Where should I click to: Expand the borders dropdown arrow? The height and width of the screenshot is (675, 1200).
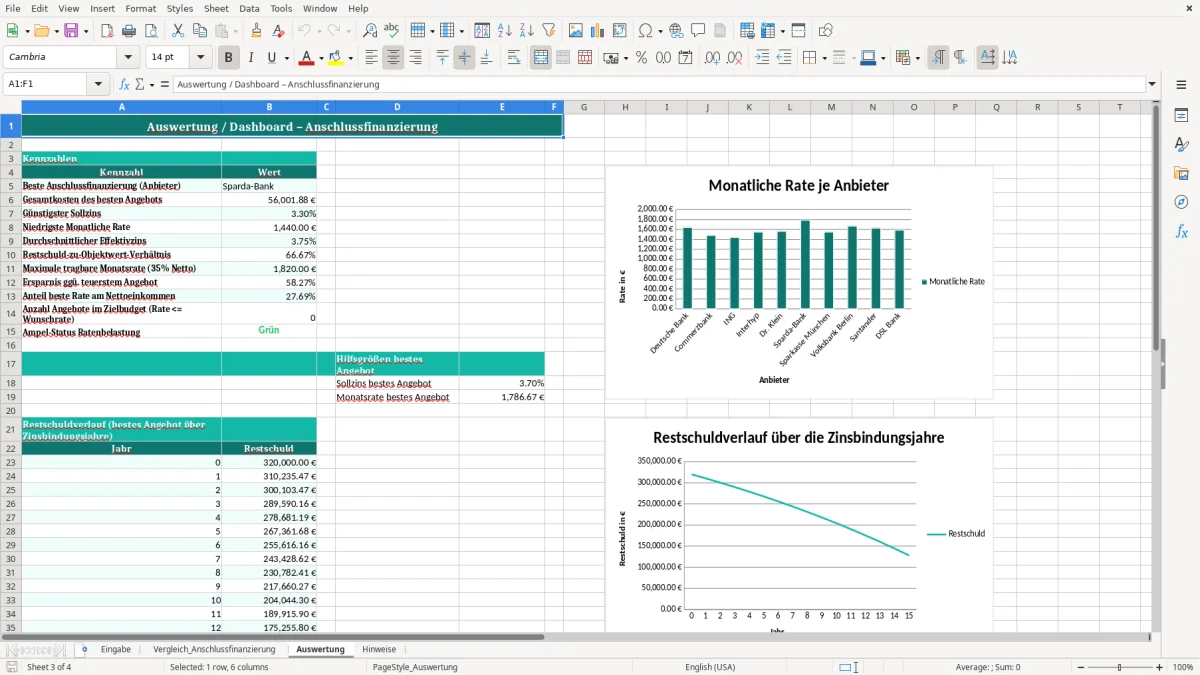click(823, 58)
